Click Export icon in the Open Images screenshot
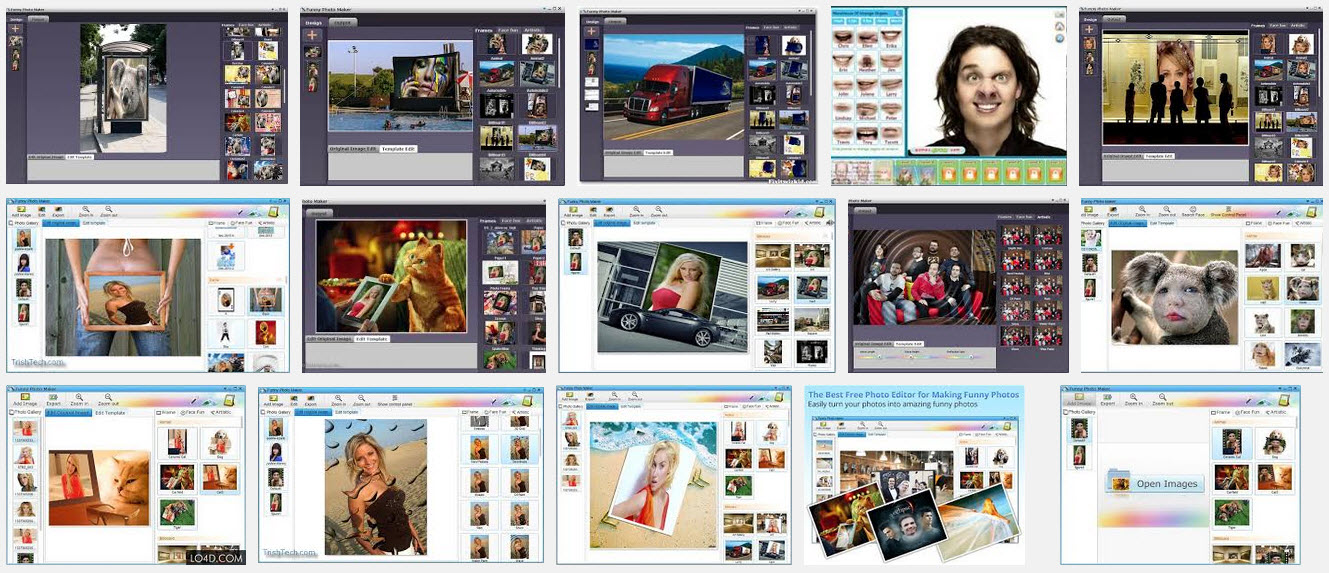The width and height of the screenshot is (1329, 573). coord(1108,401)
